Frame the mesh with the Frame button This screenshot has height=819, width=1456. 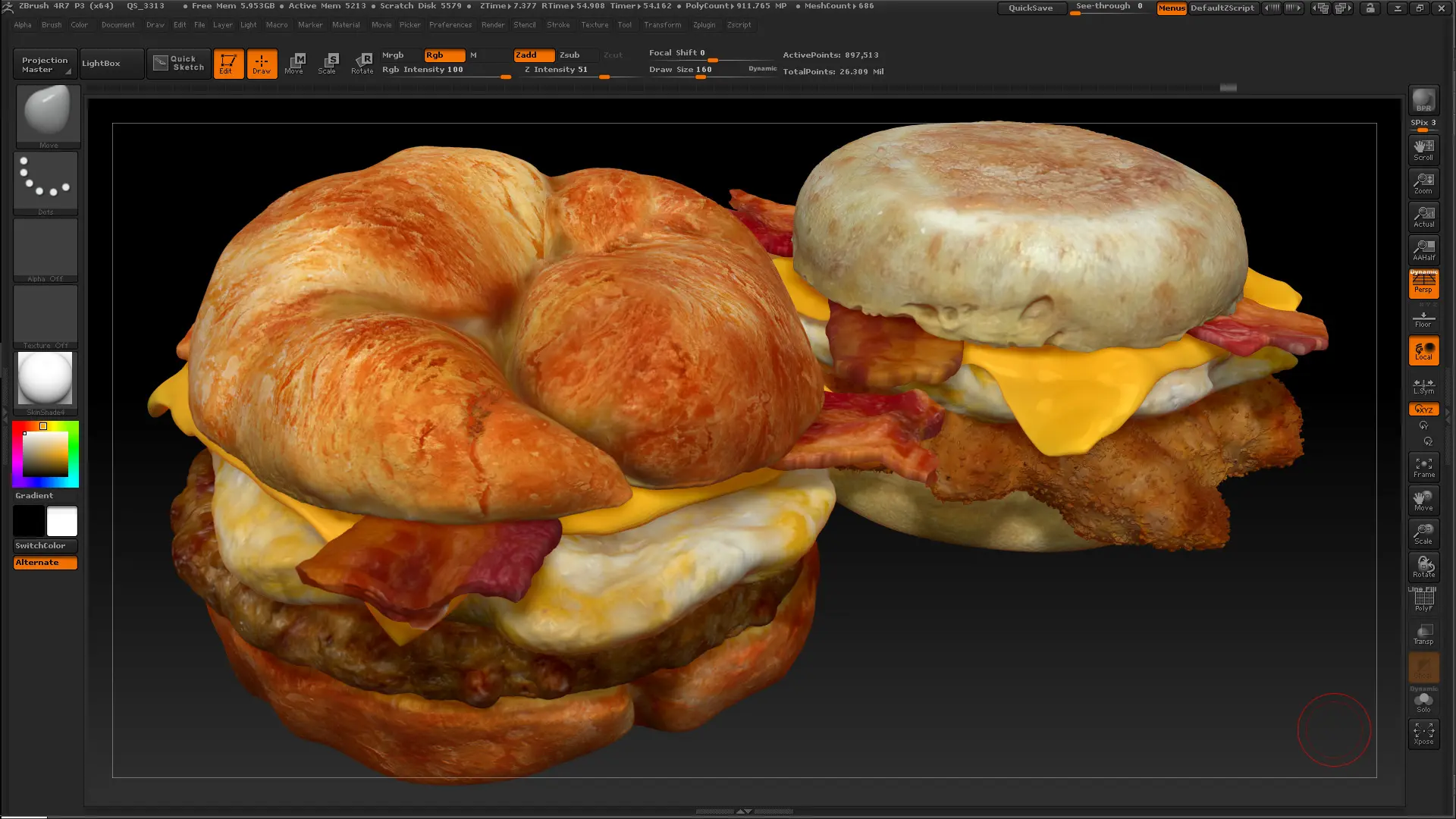1423,467
